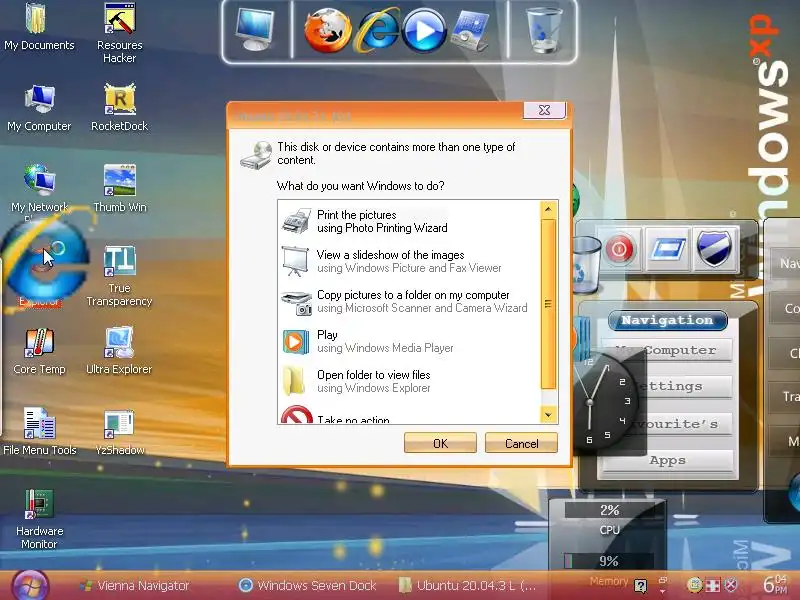800x600 pixels.
Task: Open My Computer desktop icon
Action: coord(39,108)
